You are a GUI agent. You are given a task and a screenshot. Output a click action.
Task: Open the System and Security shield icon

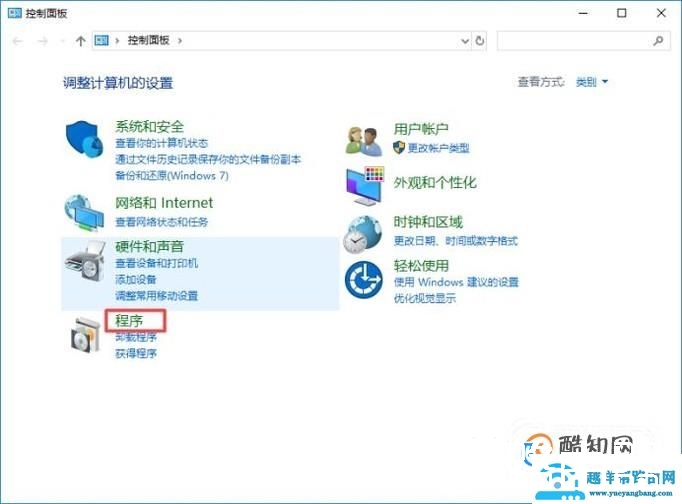[x=84, y=139]
